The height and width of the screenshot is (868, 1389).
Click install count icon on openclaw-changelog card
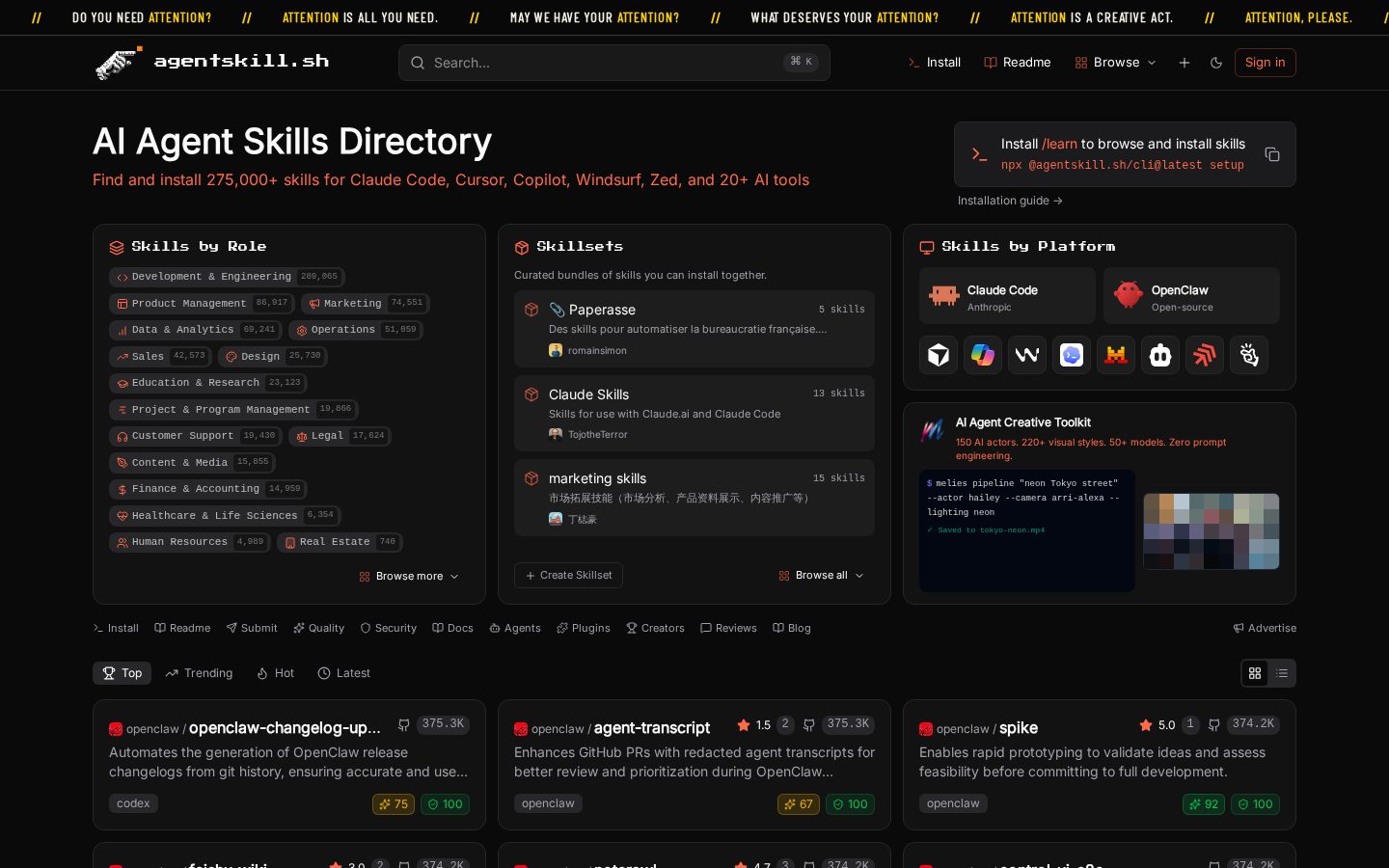click(x=404, y=724)
